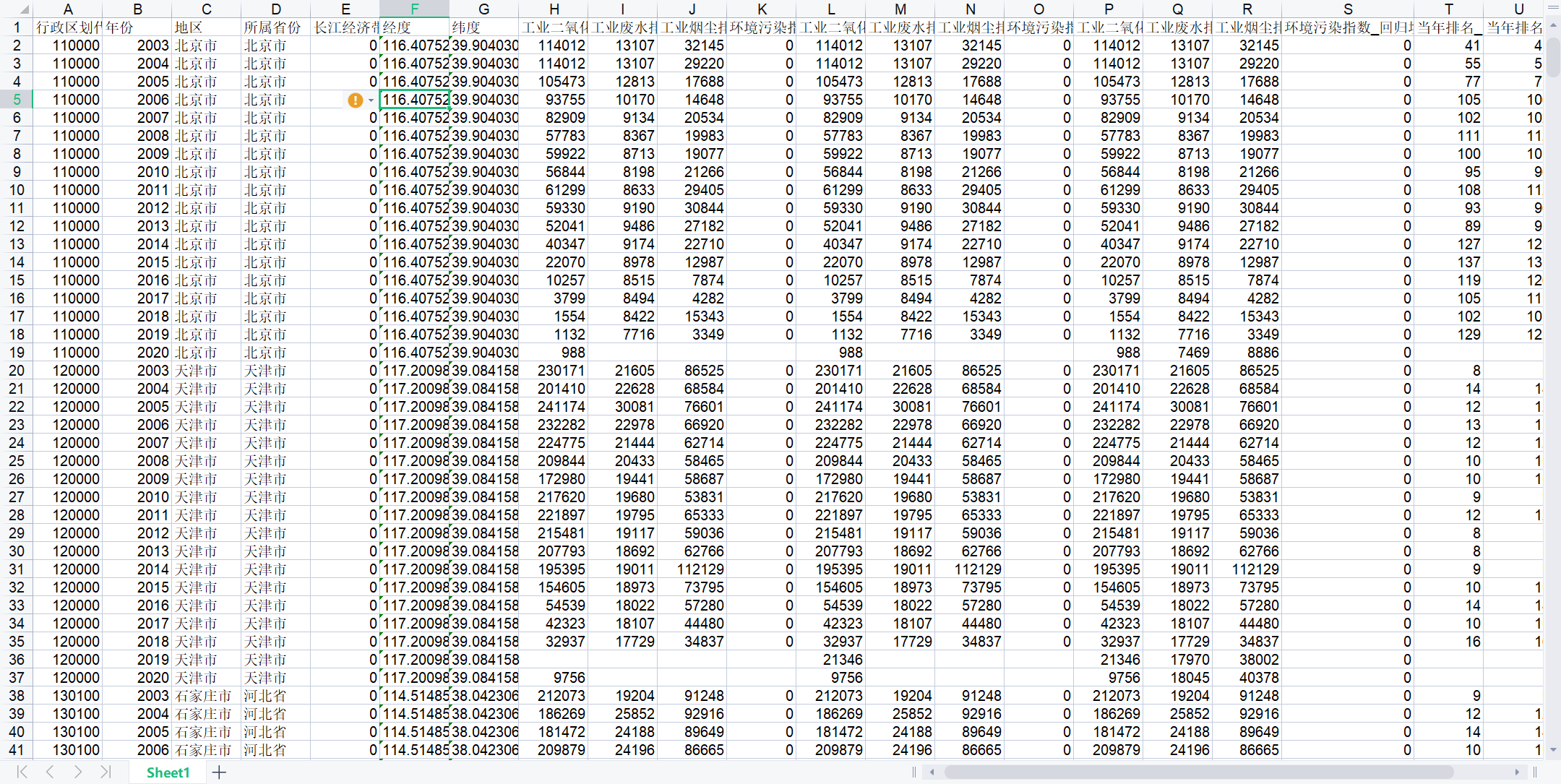Click the next sheet navigation arrow
Image resolution: width=1561 pixels, height=784 pixels.
pos(77,772)
